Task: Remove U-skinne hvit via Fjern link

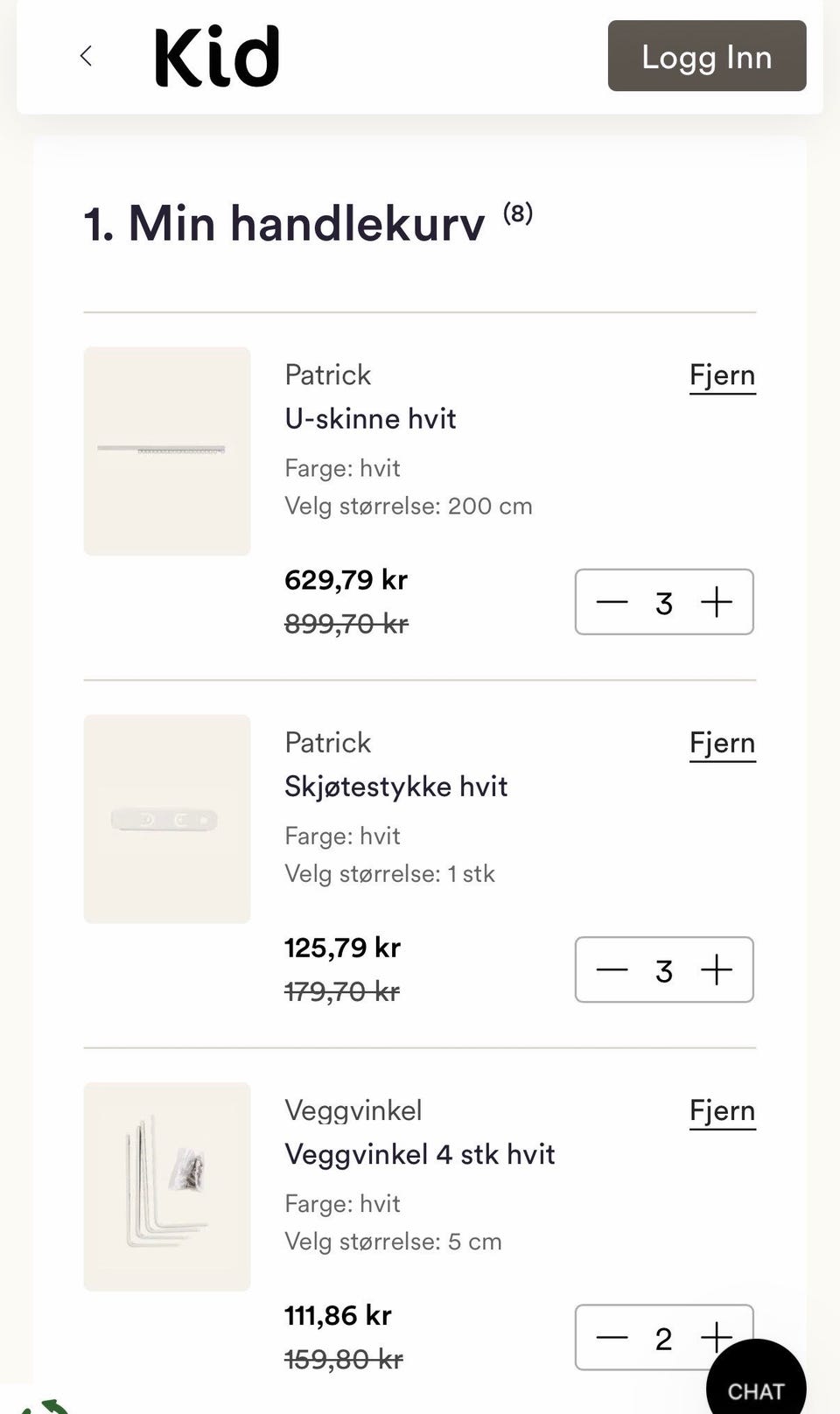Action: (723, 375)
